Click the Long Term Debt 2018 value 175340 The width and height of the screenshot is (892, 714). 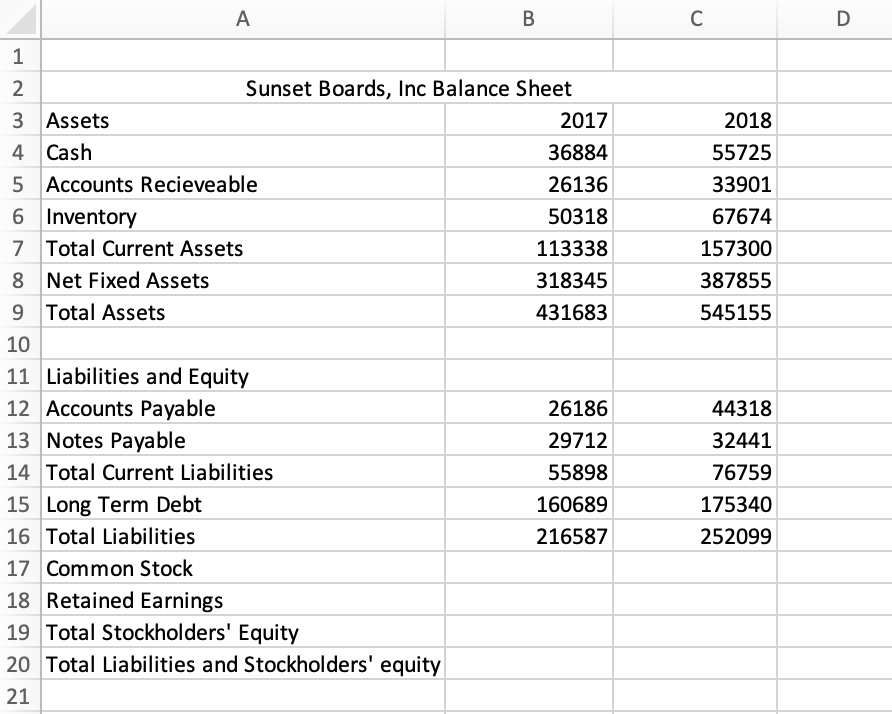point(695,504)
